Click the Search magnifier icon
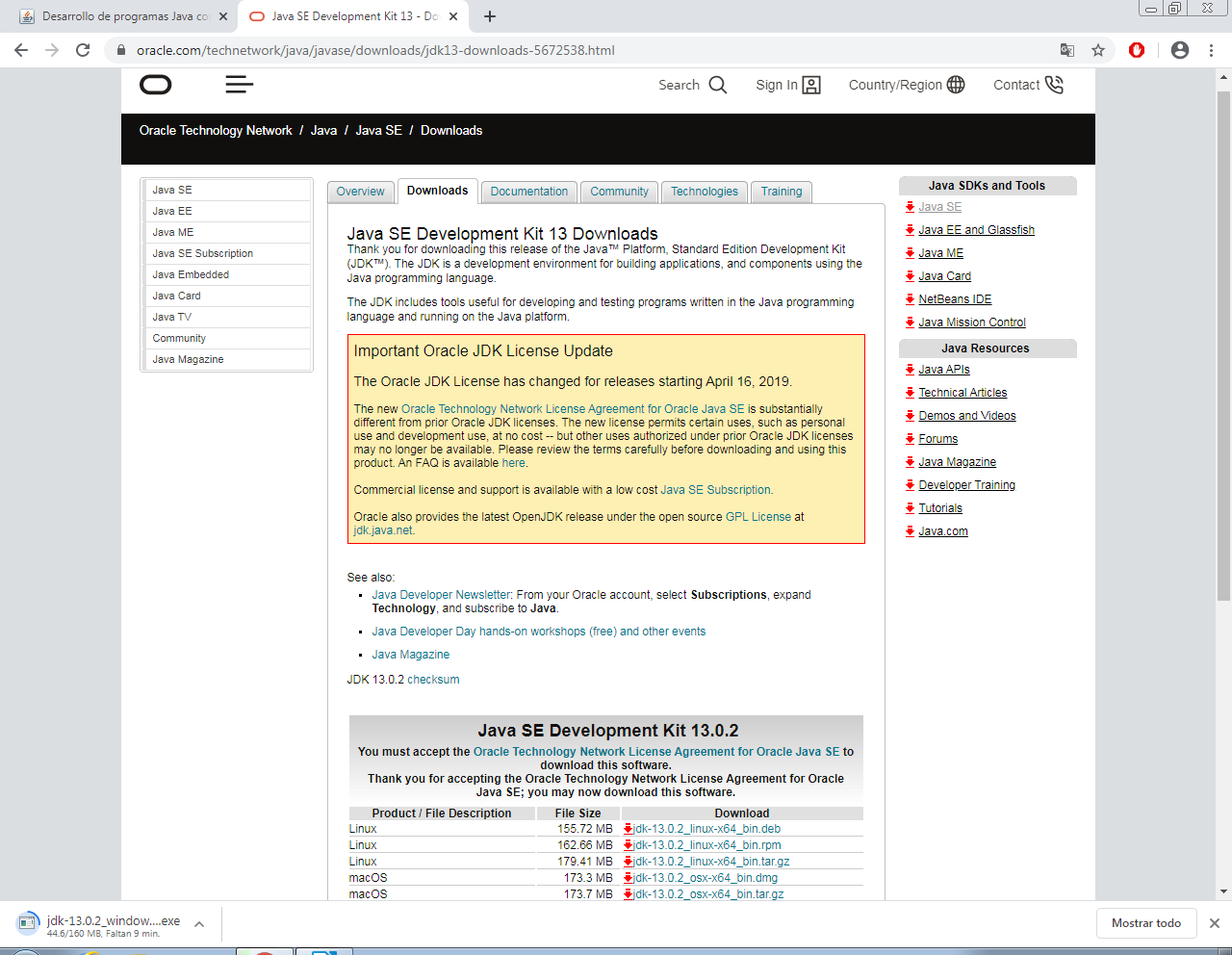 [x=718, y=85]
